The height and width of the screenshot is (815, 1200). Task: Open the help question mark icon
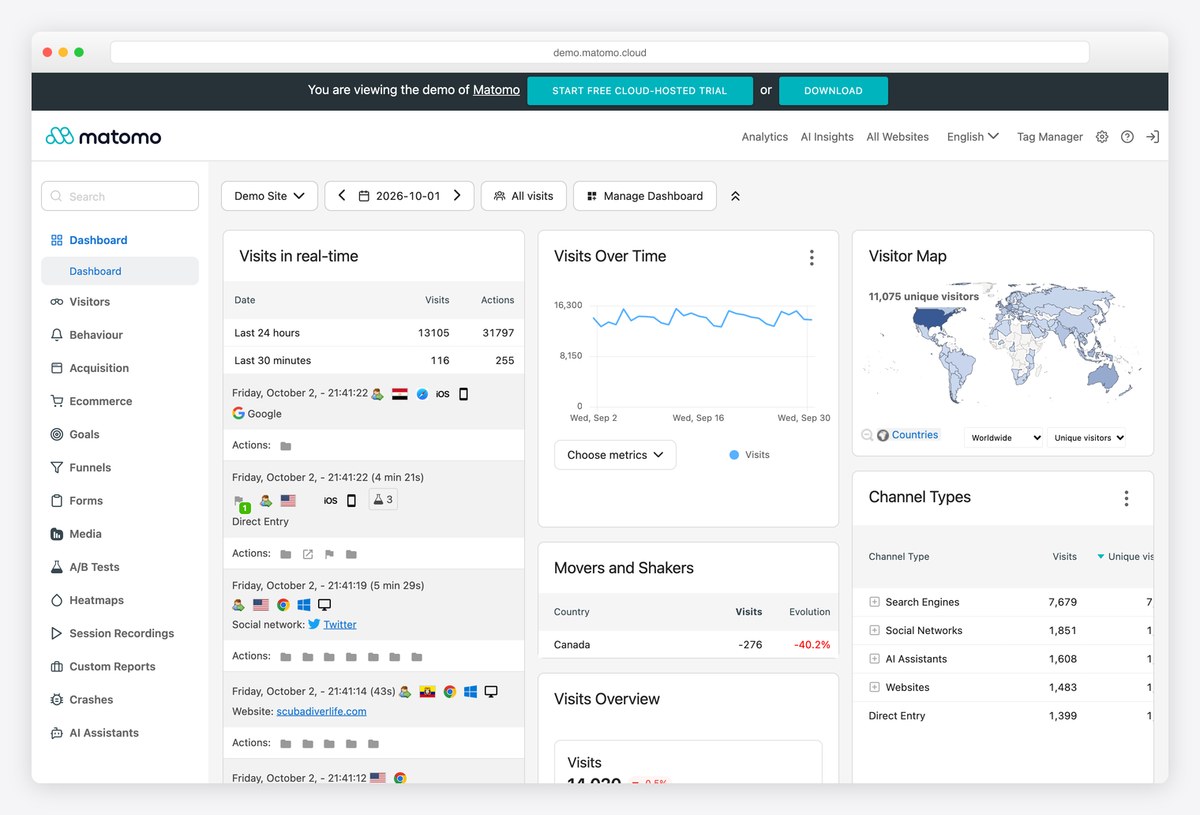tap(1127, 137)
